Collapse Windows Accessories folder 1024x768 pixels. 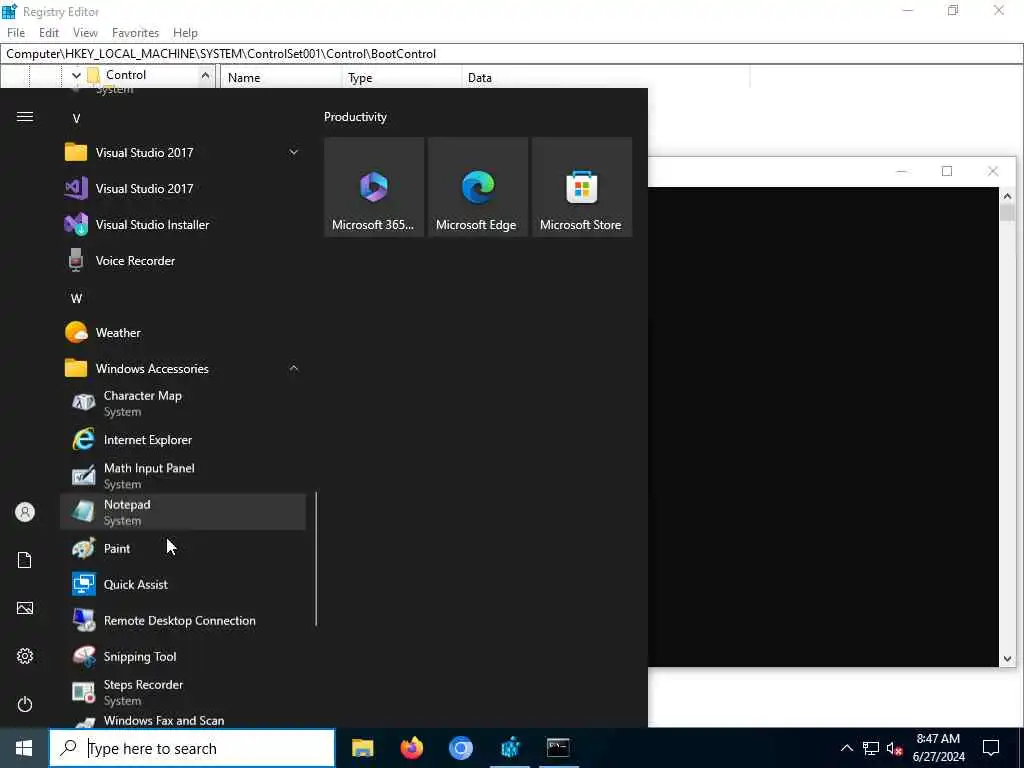click(x=294, y=368)
